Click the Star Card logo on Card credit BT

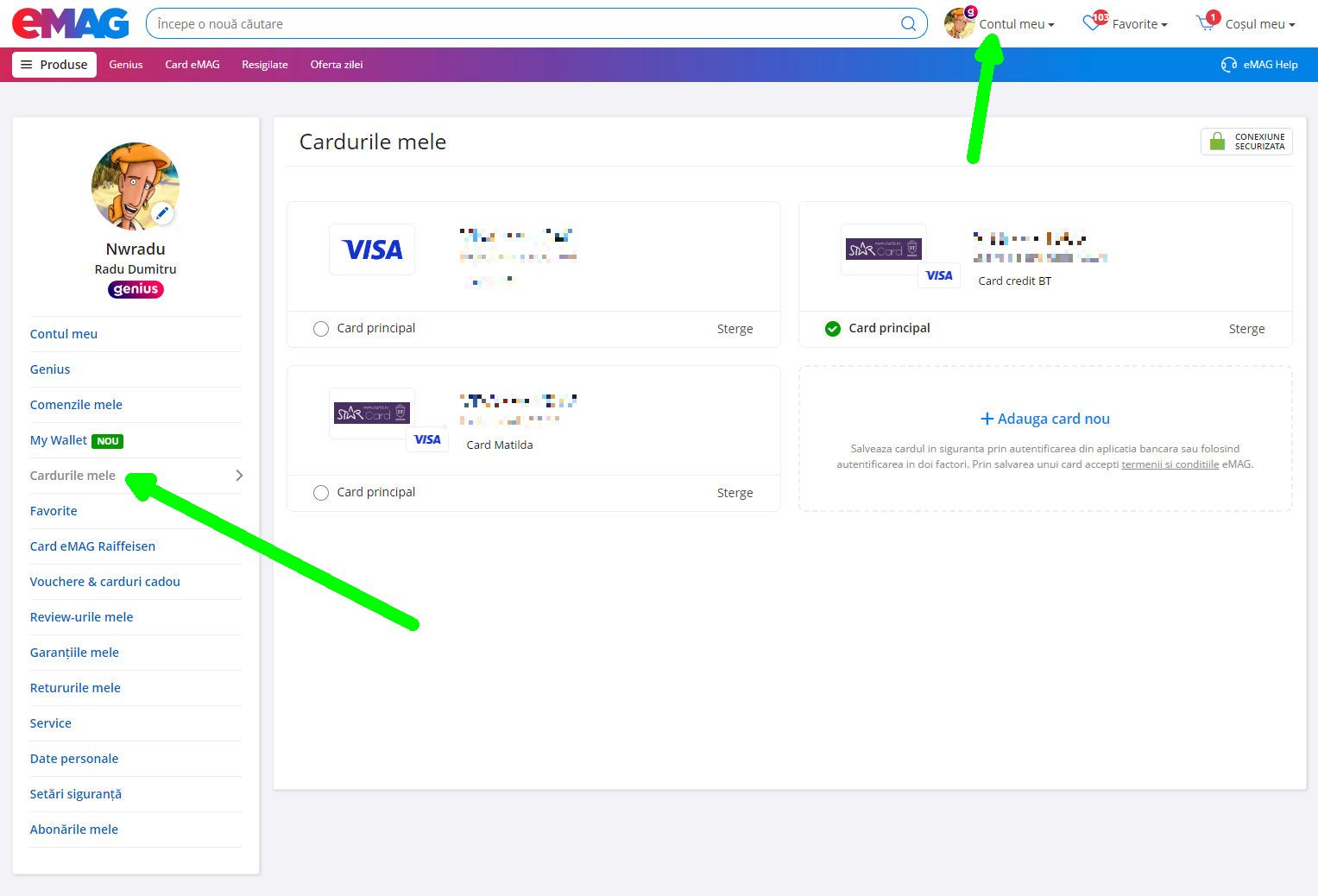pyautogui.click(x=884, y=249)
